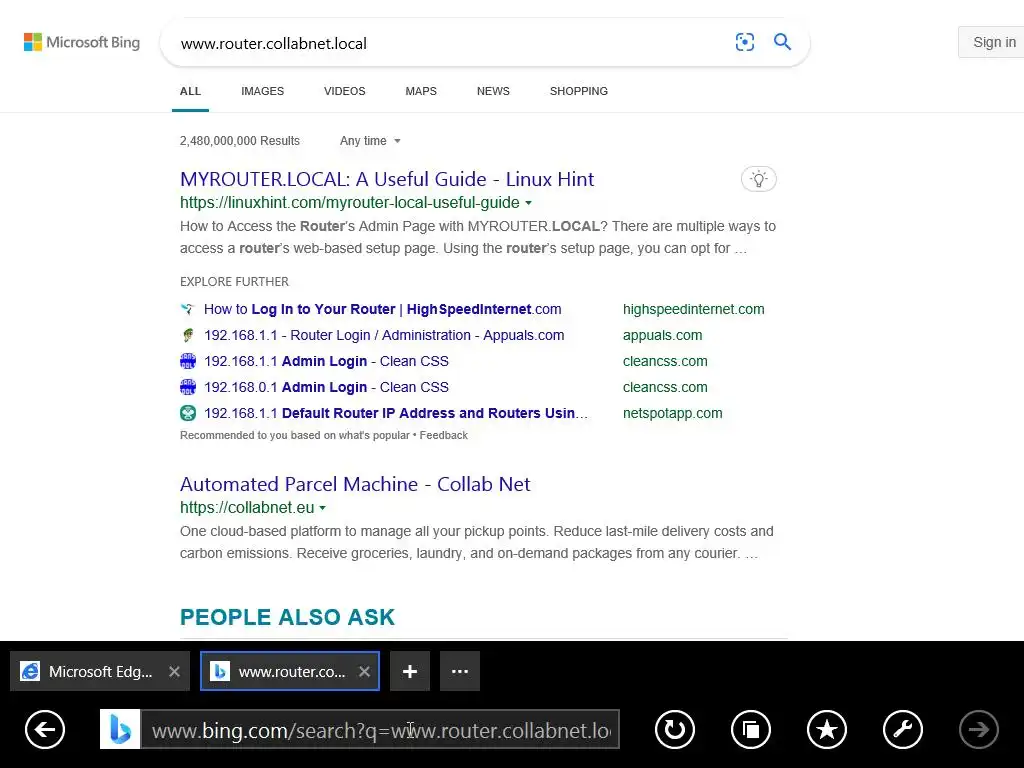The height and width of the screenshot is (768, 1024).
Task: Click highspeedinternet.com domain link
Action: click(694, 309)
